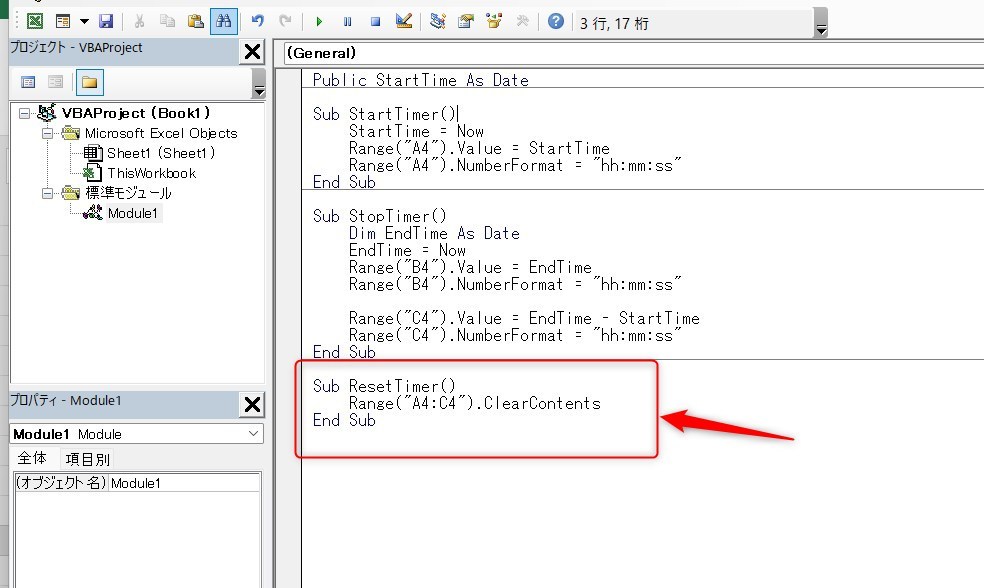
Task: Click the Range("C4").Value = EndTime - StartTime line
Action: pyautogui.click(x=524, y=318)
